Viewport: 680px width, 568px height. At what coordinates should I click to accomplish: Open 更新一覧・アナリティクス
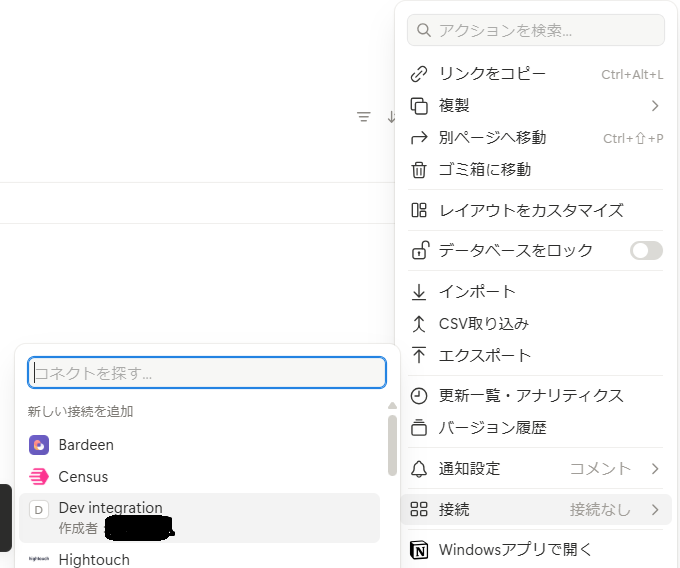click(x=531, y=396)
